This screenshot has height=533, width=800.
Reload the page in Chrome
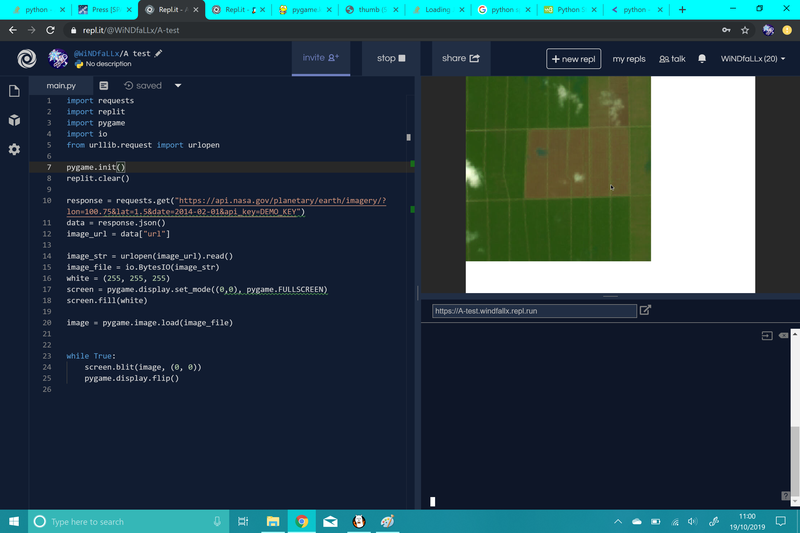coord(50,30)
